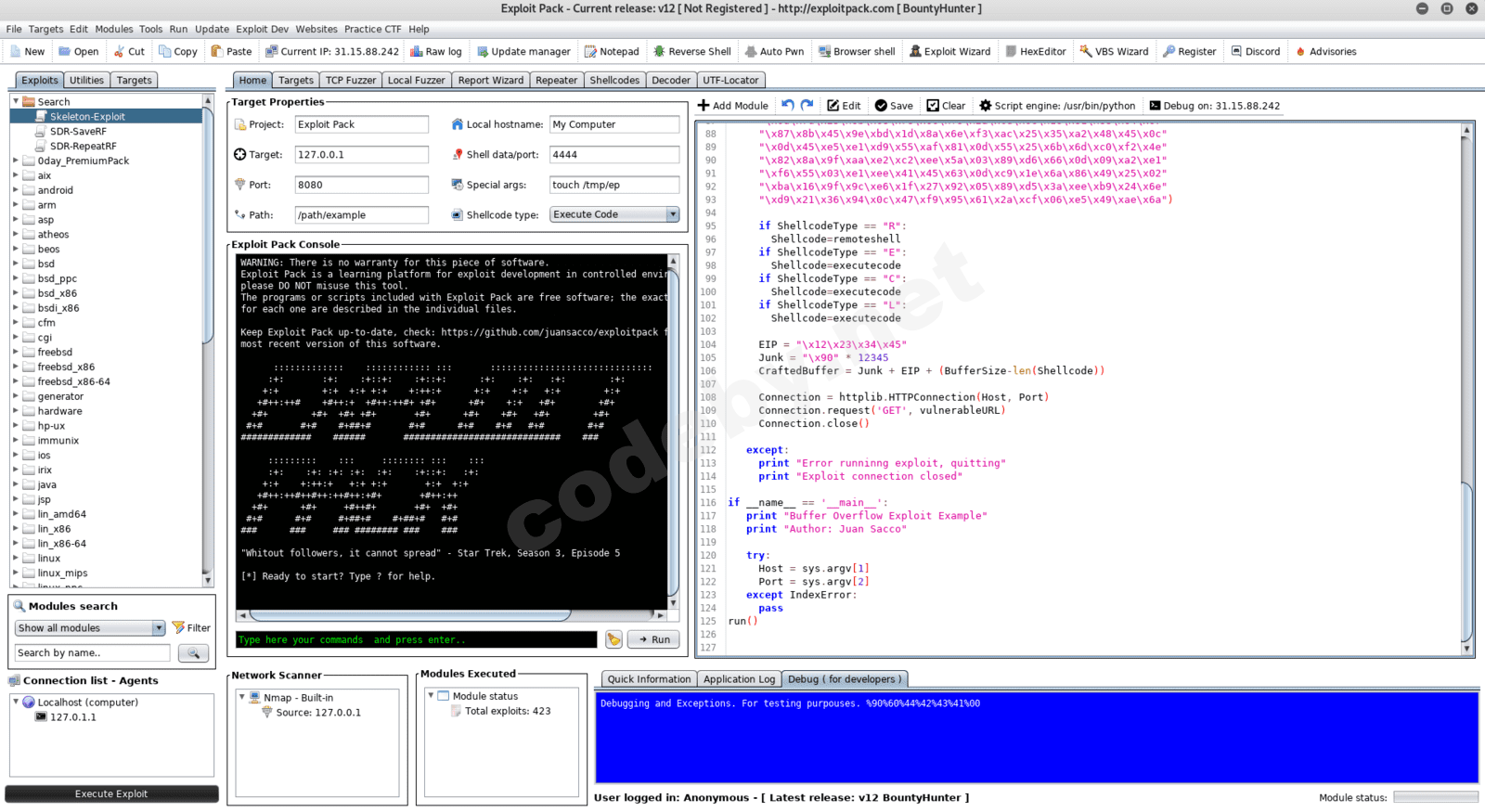Expand the linux folder in tree
This screenshot has height=812, width=1485.
[x=16, y=559]
